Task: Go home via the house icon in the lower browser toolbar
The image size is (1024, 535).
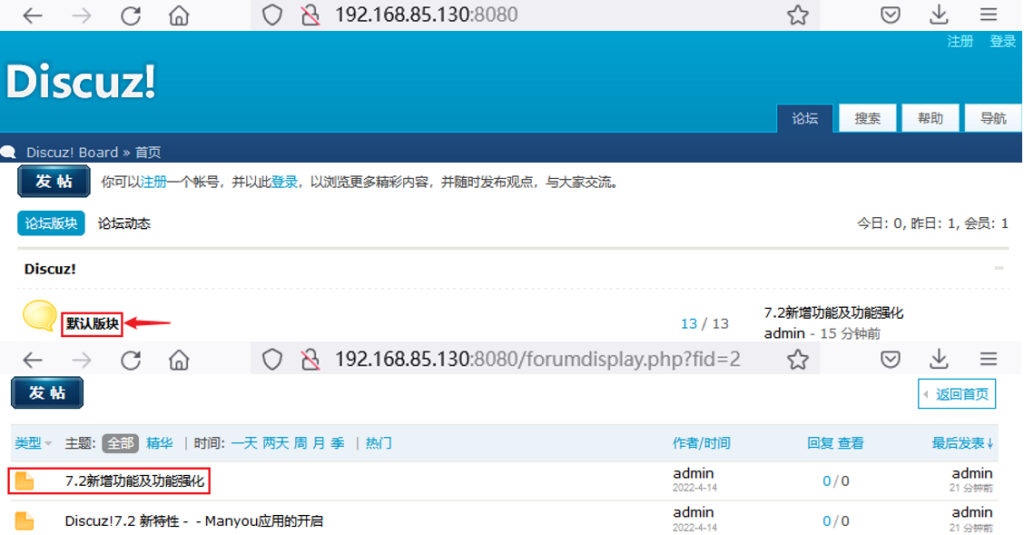Action: [x=178, y=360]
